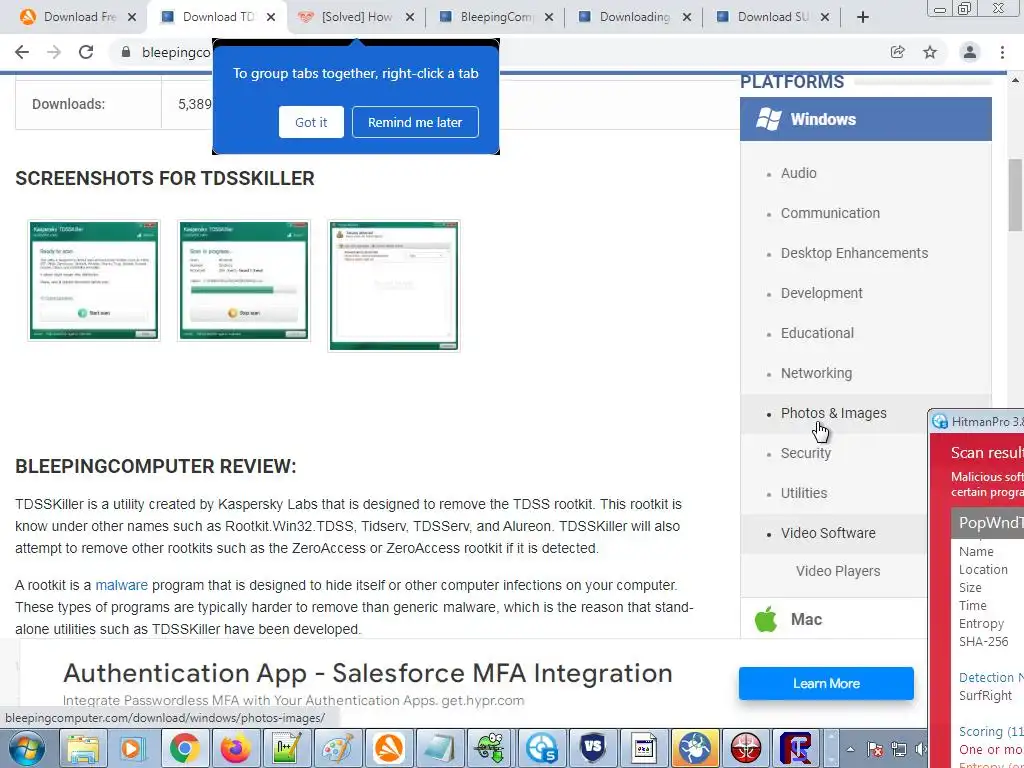Open the Video Software category

[828, 533]
